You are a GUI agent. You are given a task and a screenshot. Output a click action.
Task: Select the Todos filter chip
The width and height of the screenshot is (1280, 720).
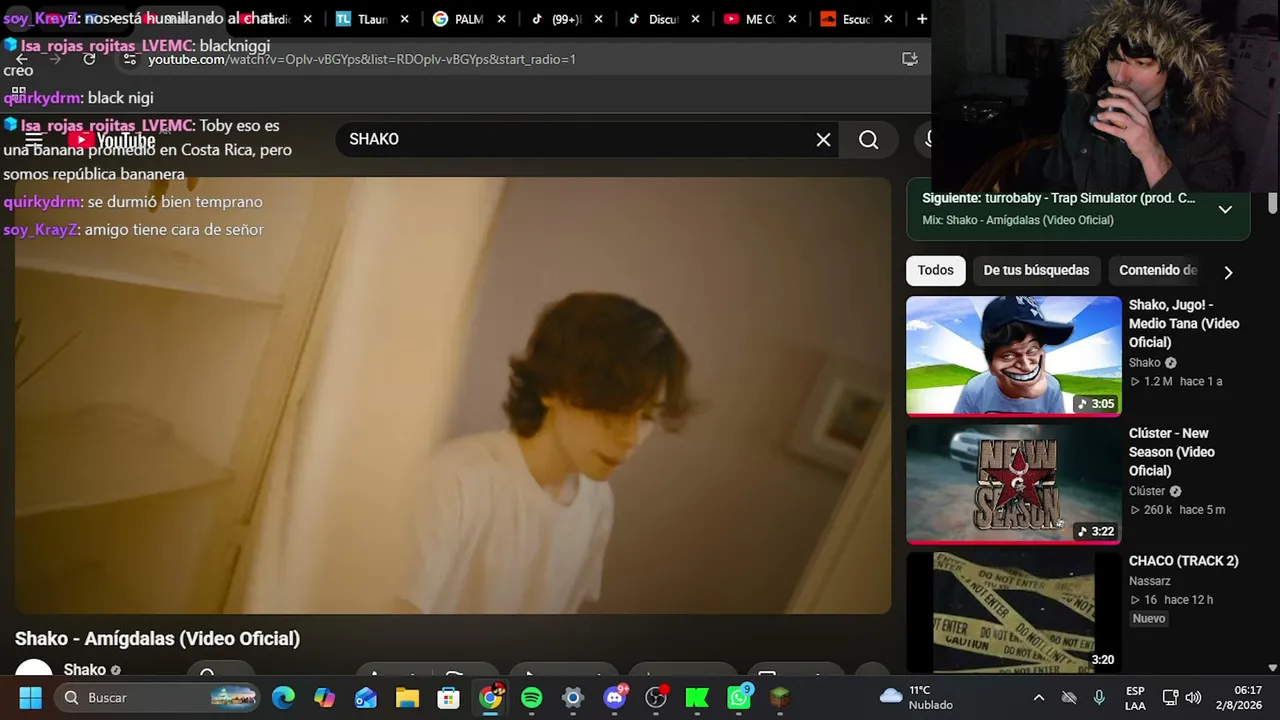point(935,270)
